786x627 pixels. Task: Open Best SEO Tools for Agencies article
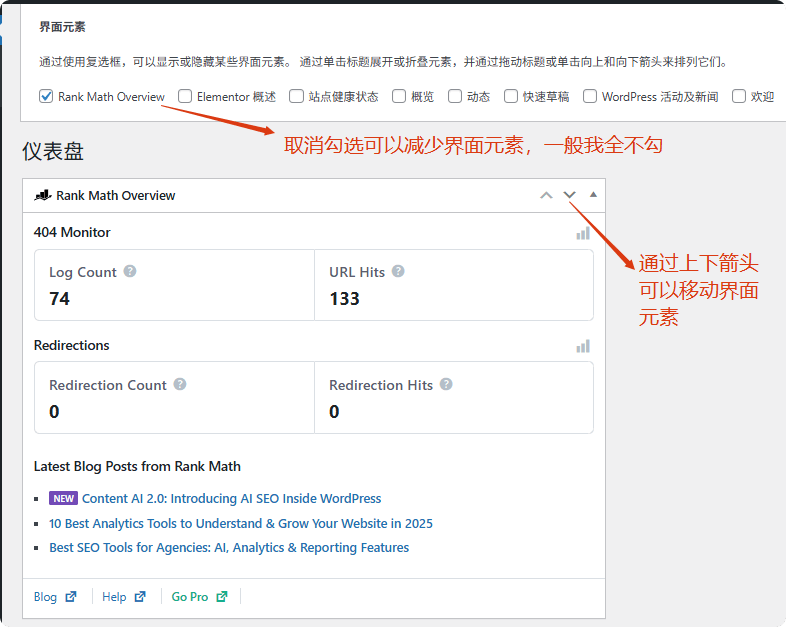coord(229,548)
